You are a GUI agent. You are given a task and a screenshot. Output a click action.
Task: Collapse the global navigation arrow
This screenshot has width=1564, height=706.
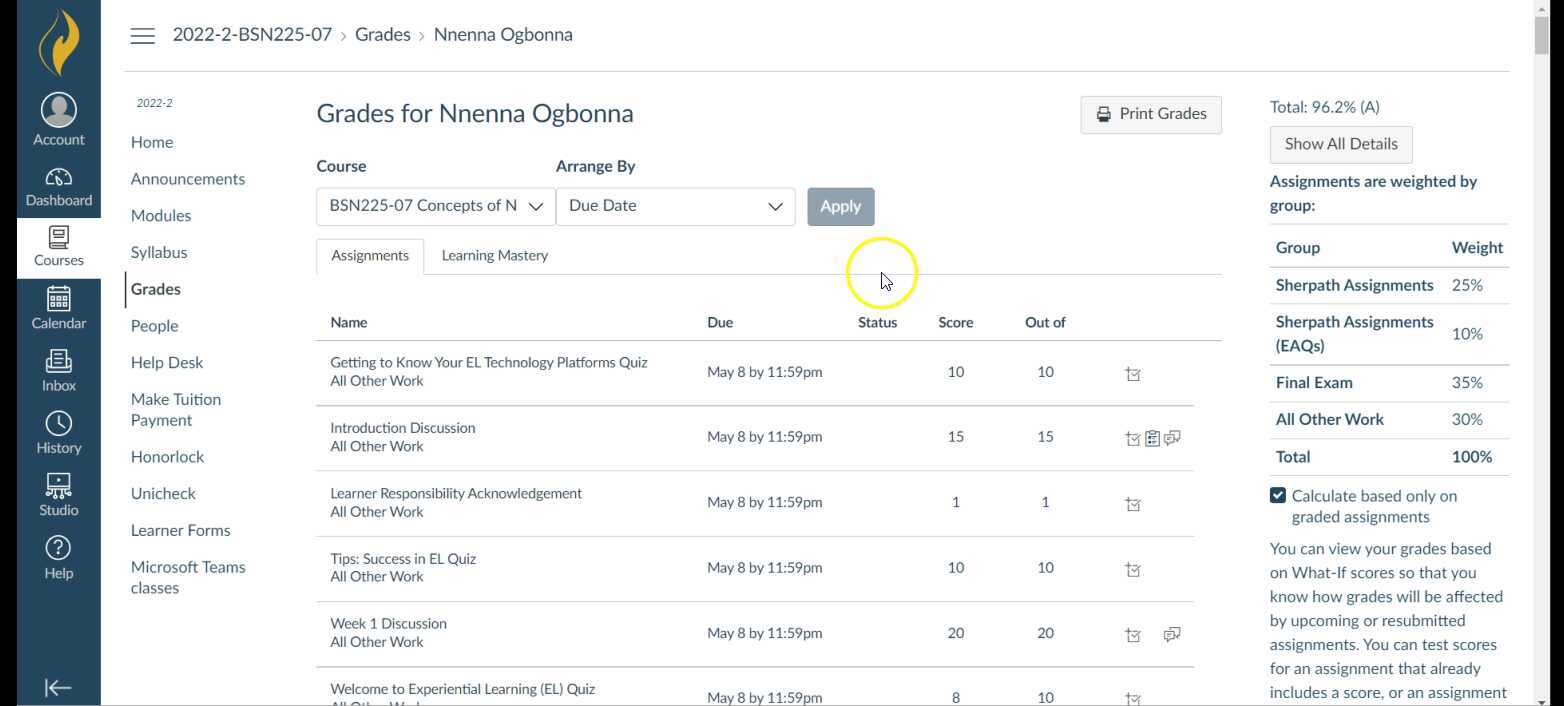click(x=58, y=687)
